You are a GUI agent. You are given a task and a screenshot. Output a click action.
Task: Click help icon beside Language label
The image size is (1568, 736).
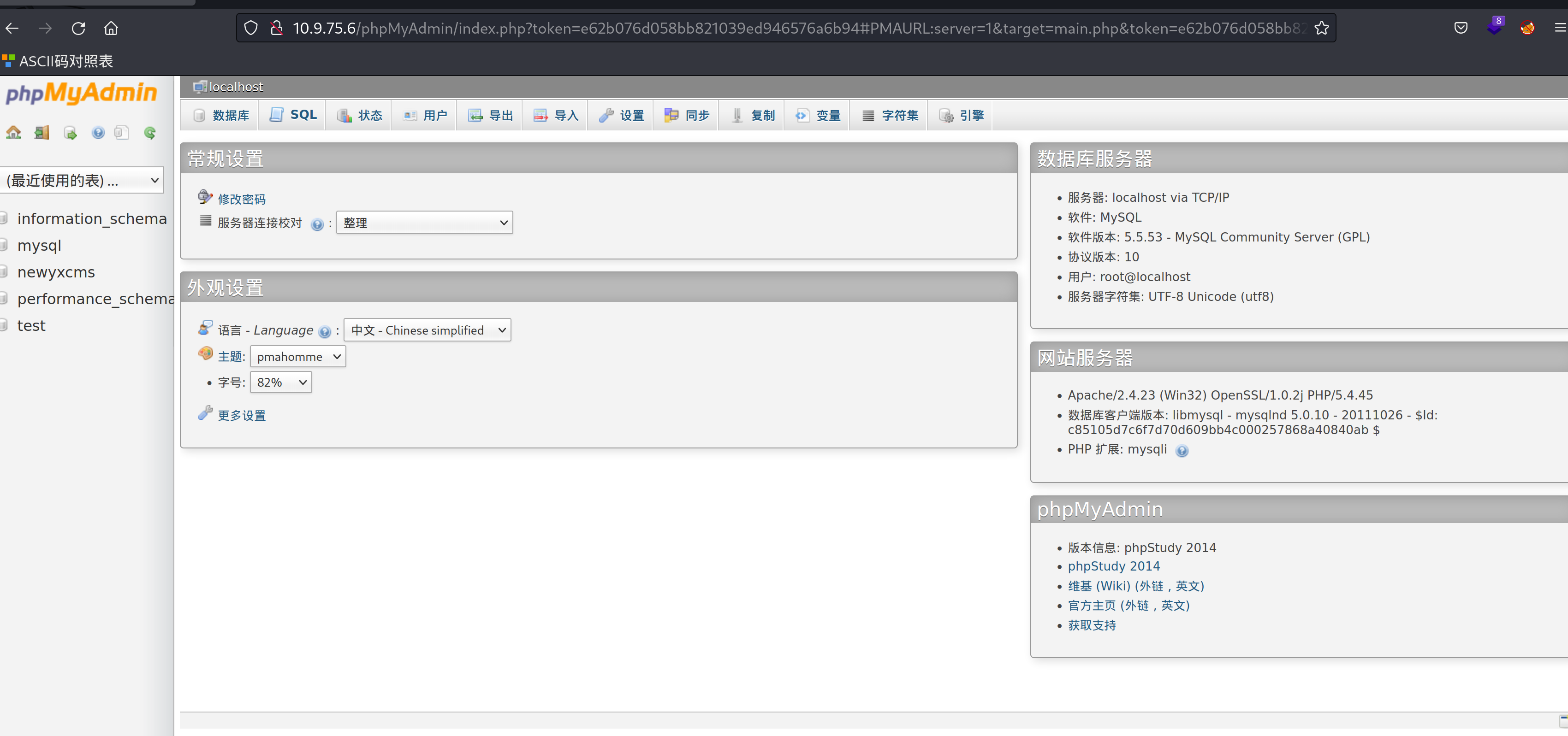coord(324,331)
